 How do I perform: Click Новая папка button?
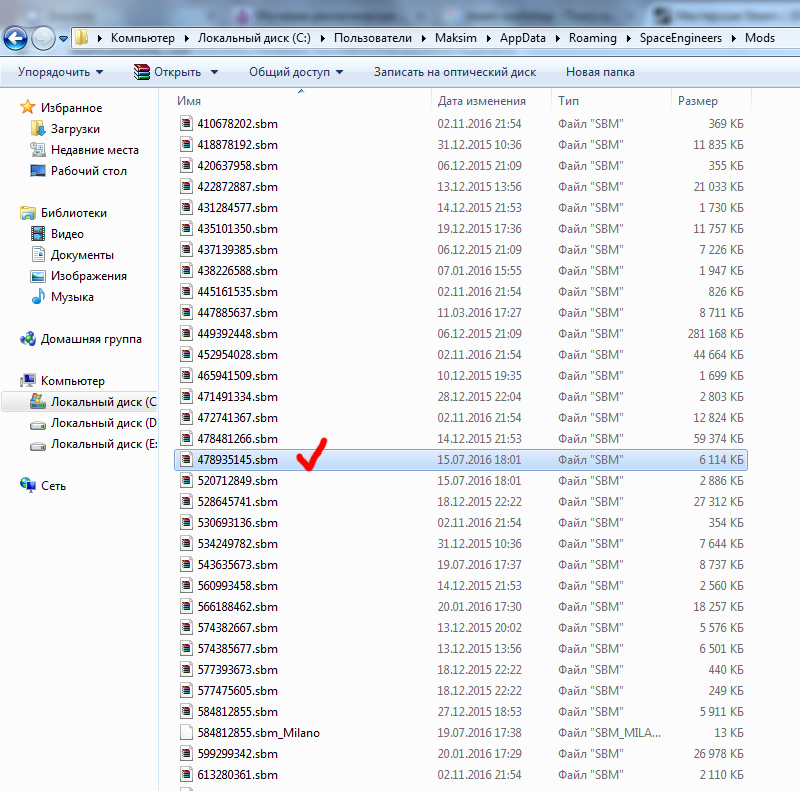tap(600, 72)
